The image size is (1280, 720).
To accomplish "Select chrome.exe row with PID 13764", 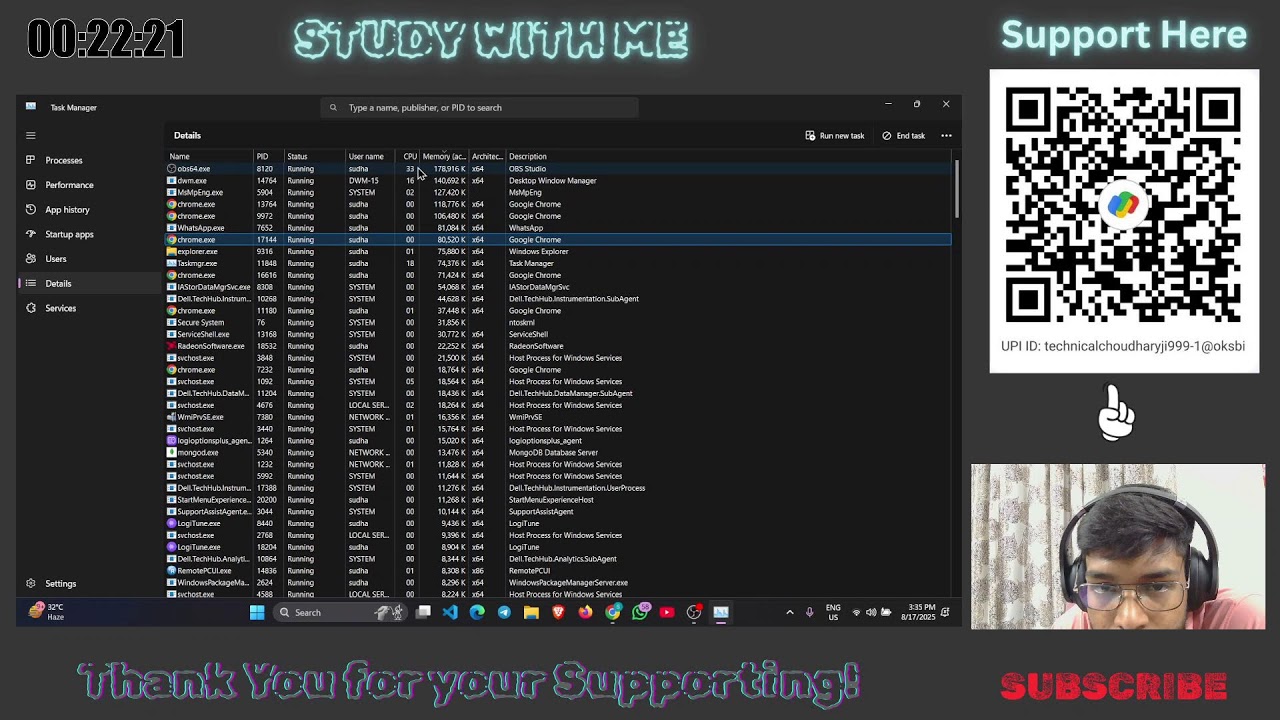I will (x=558, y=204).
